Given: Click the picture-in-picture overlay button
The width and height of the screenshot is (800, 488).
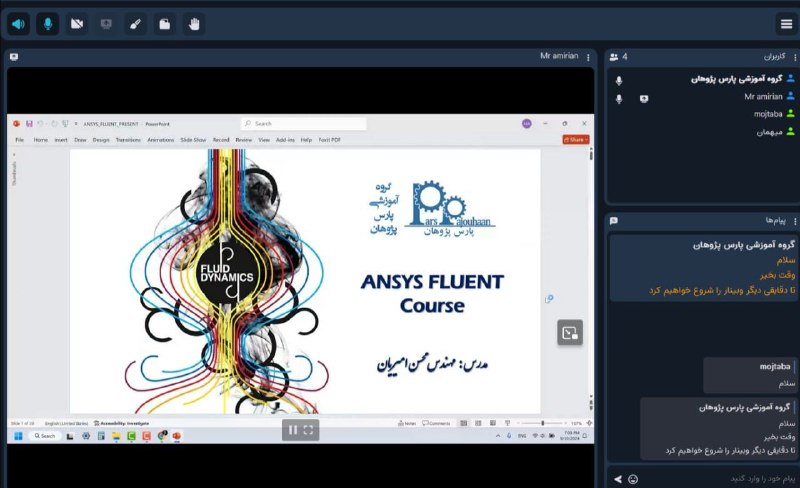Looking at the screenshot, I should (x=570, y=333).
